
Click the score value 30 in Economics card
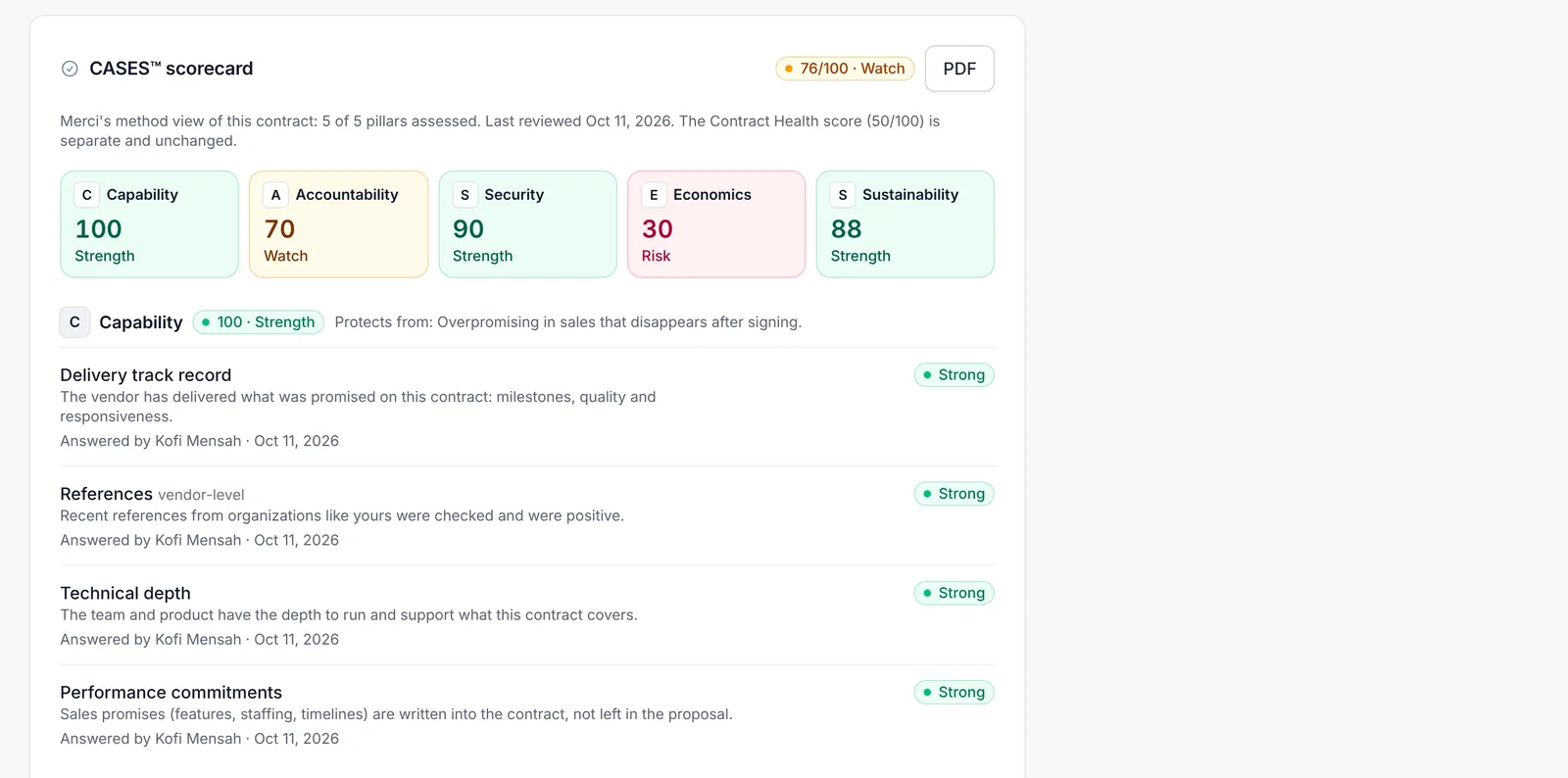[x=658, y=229]
